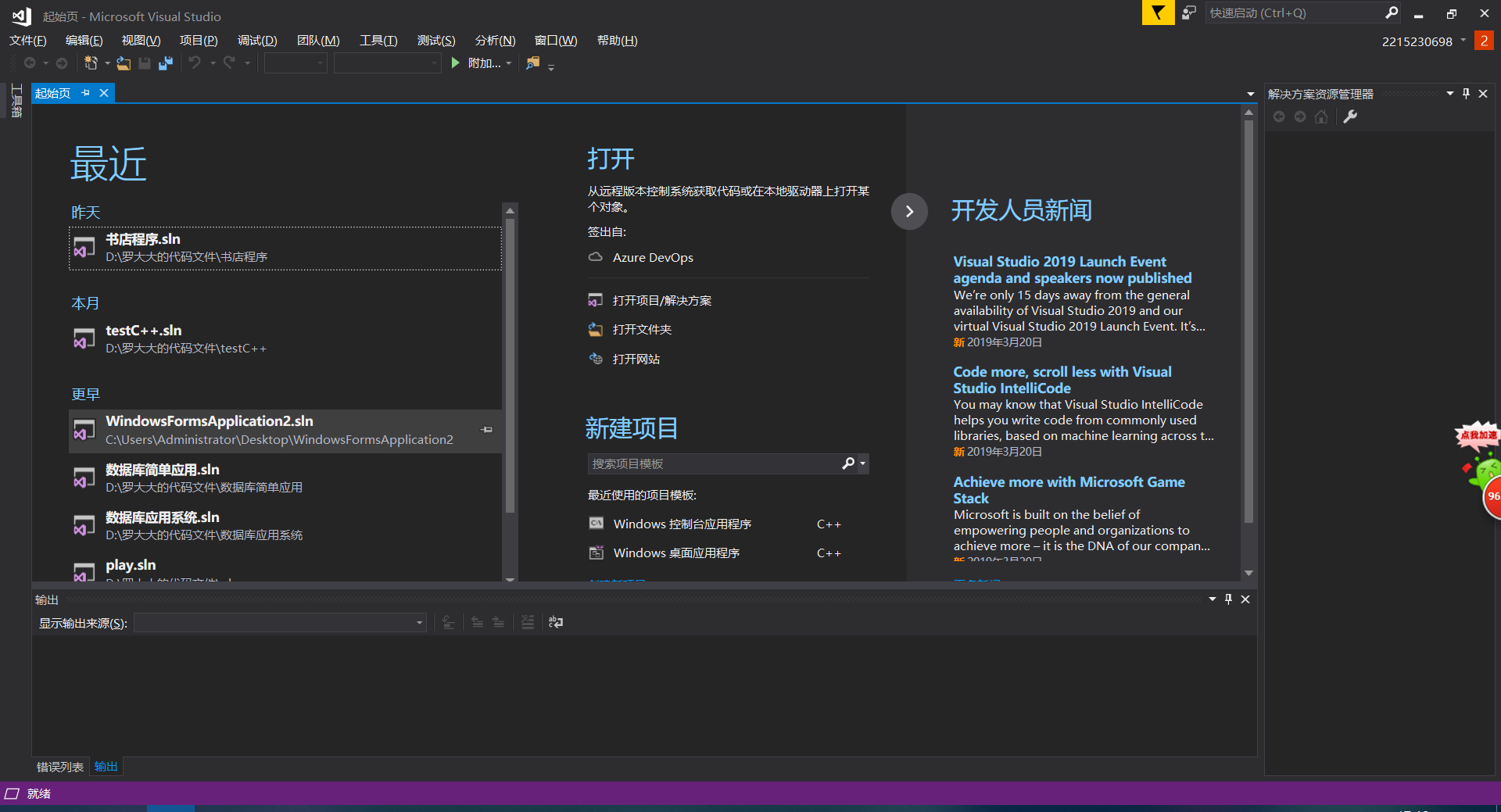Click 打开项目/解决方案 link

point(661,301)
